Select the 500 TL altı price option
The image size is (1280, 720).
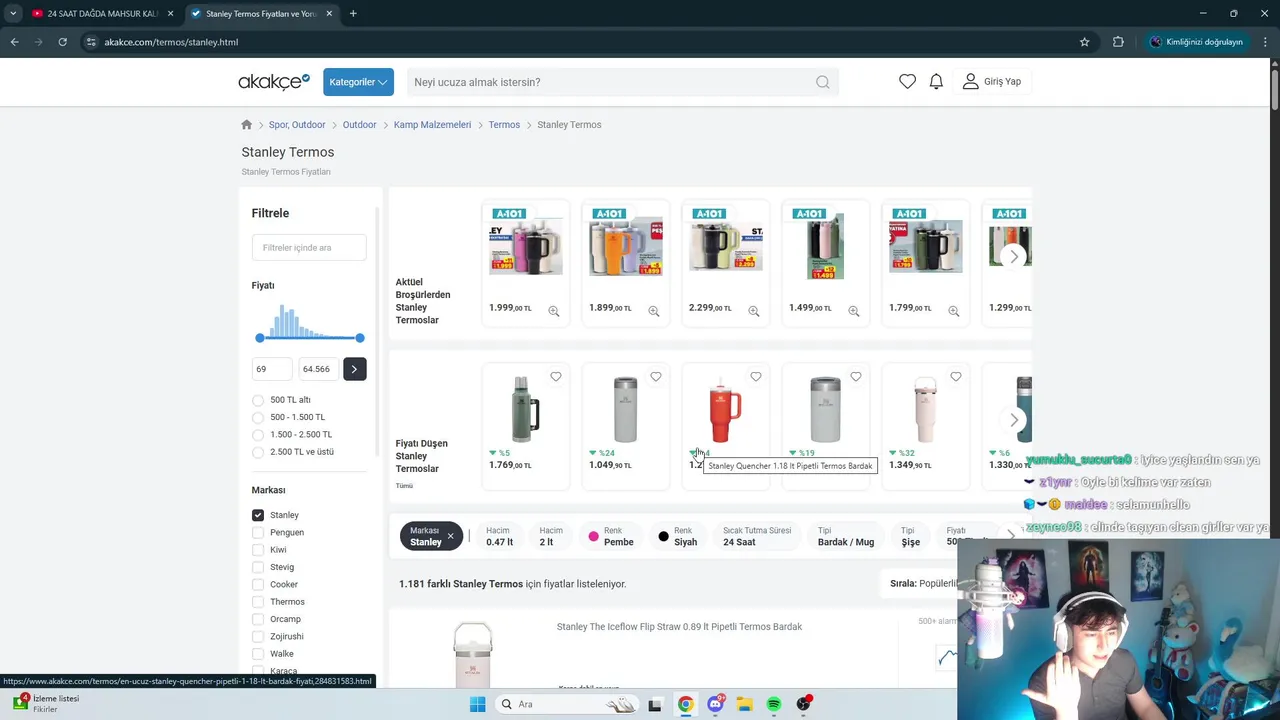click(258, 400)
